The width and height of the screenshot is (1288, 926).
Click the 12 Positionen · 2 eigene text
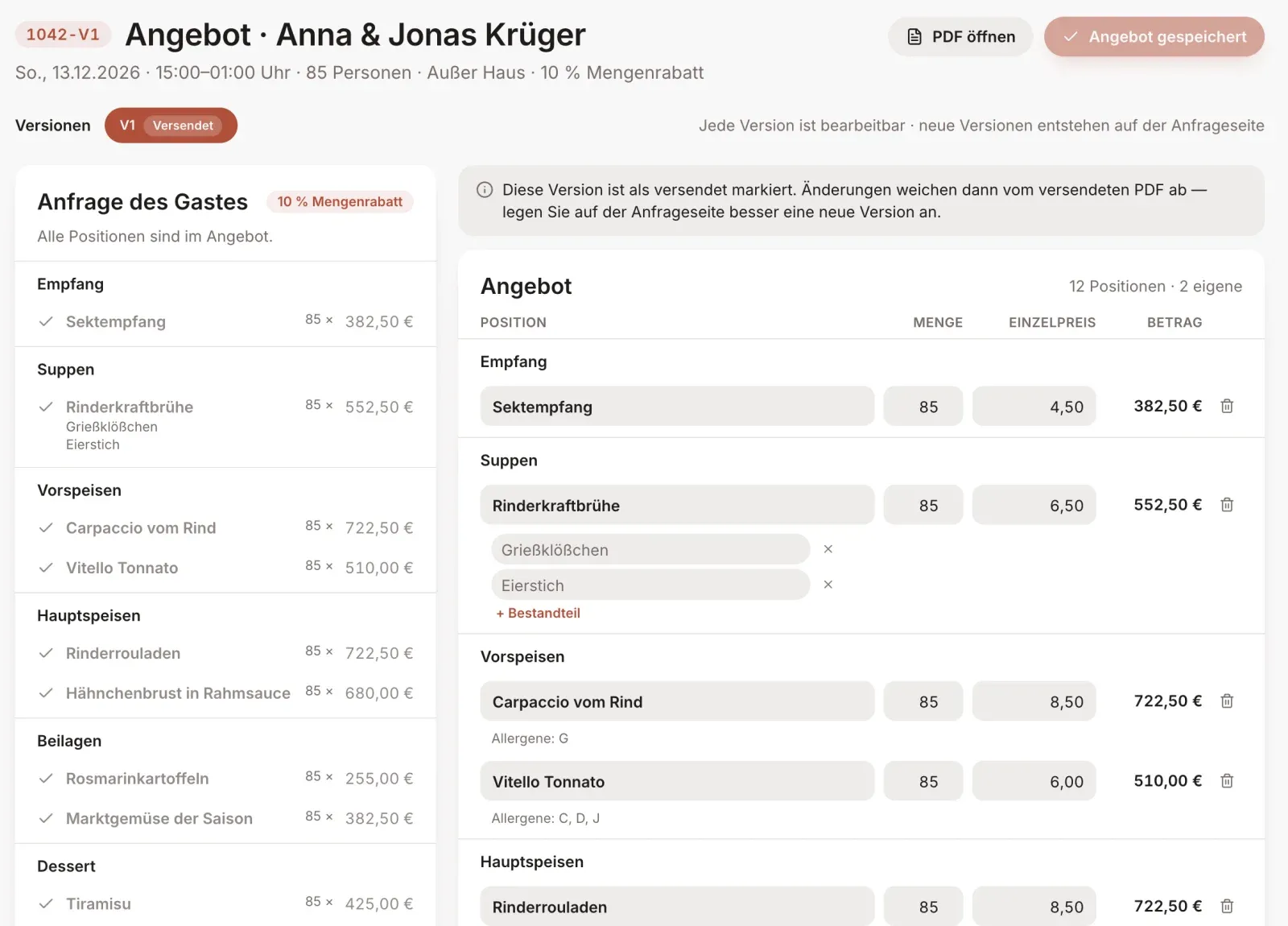point(1155,287)
